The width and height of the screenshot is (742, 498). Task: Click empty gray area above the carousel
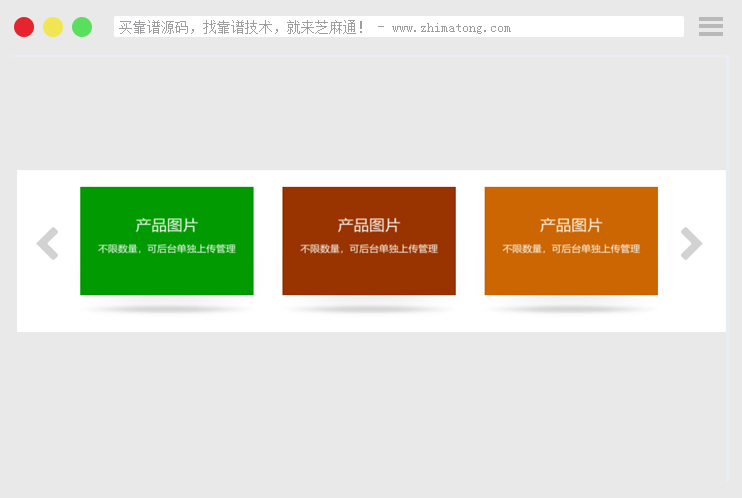370,112
